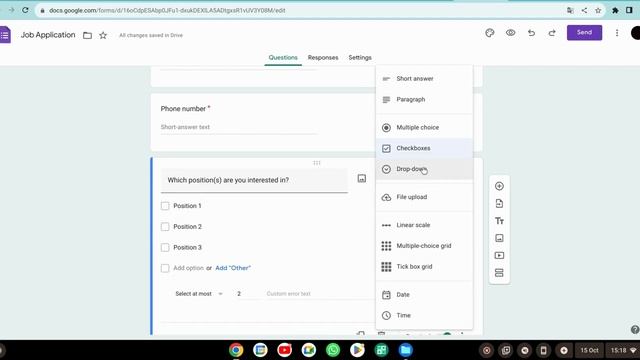Grab the question drag handle dots
This screenshot has height=360, width=640.
(x=317, y=163)
